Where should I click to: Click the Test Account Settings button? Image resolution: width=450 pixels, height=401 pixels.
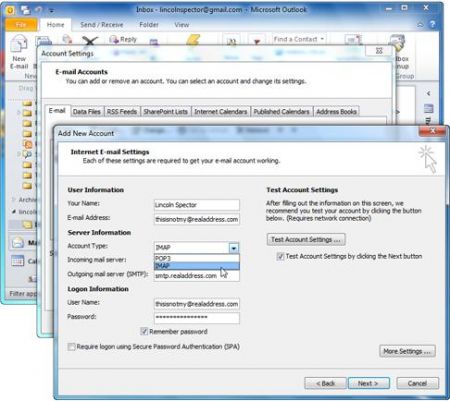click(306, 239)
